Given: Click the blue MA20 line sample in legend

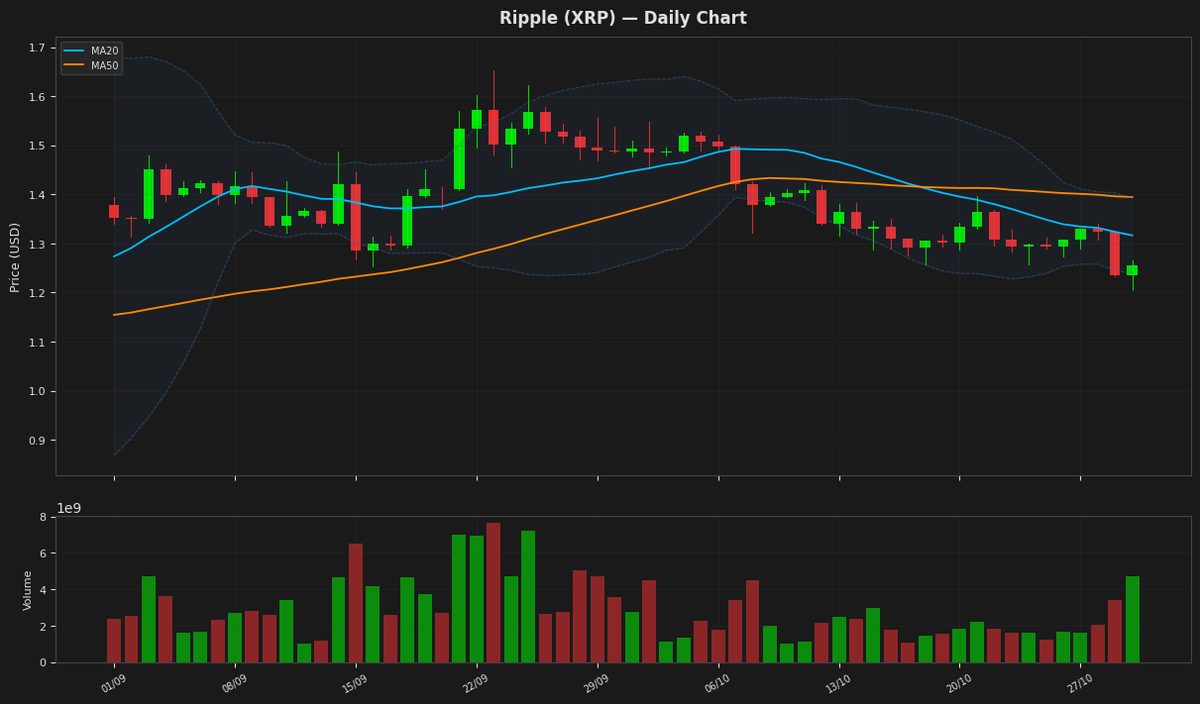Looking at the screenshot, I should pyautogui.click(x=76, y=52).
